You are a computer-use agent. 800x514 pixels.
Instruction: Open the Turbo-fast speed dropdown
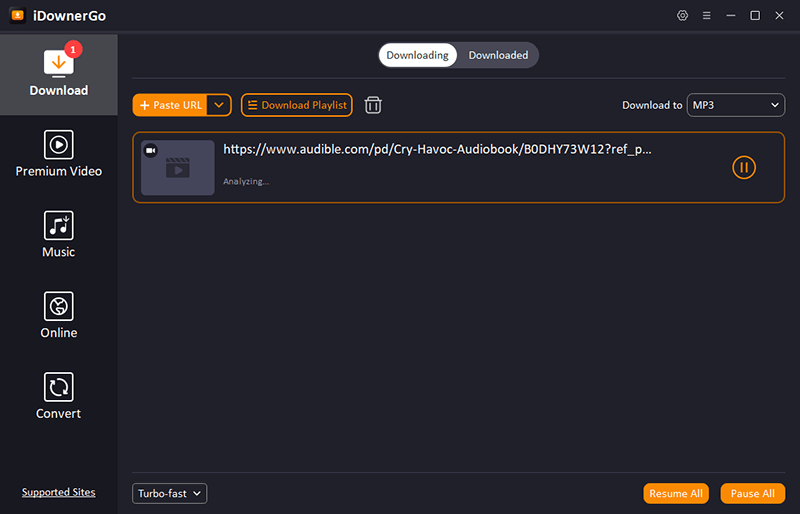click(x=169, y=493)
